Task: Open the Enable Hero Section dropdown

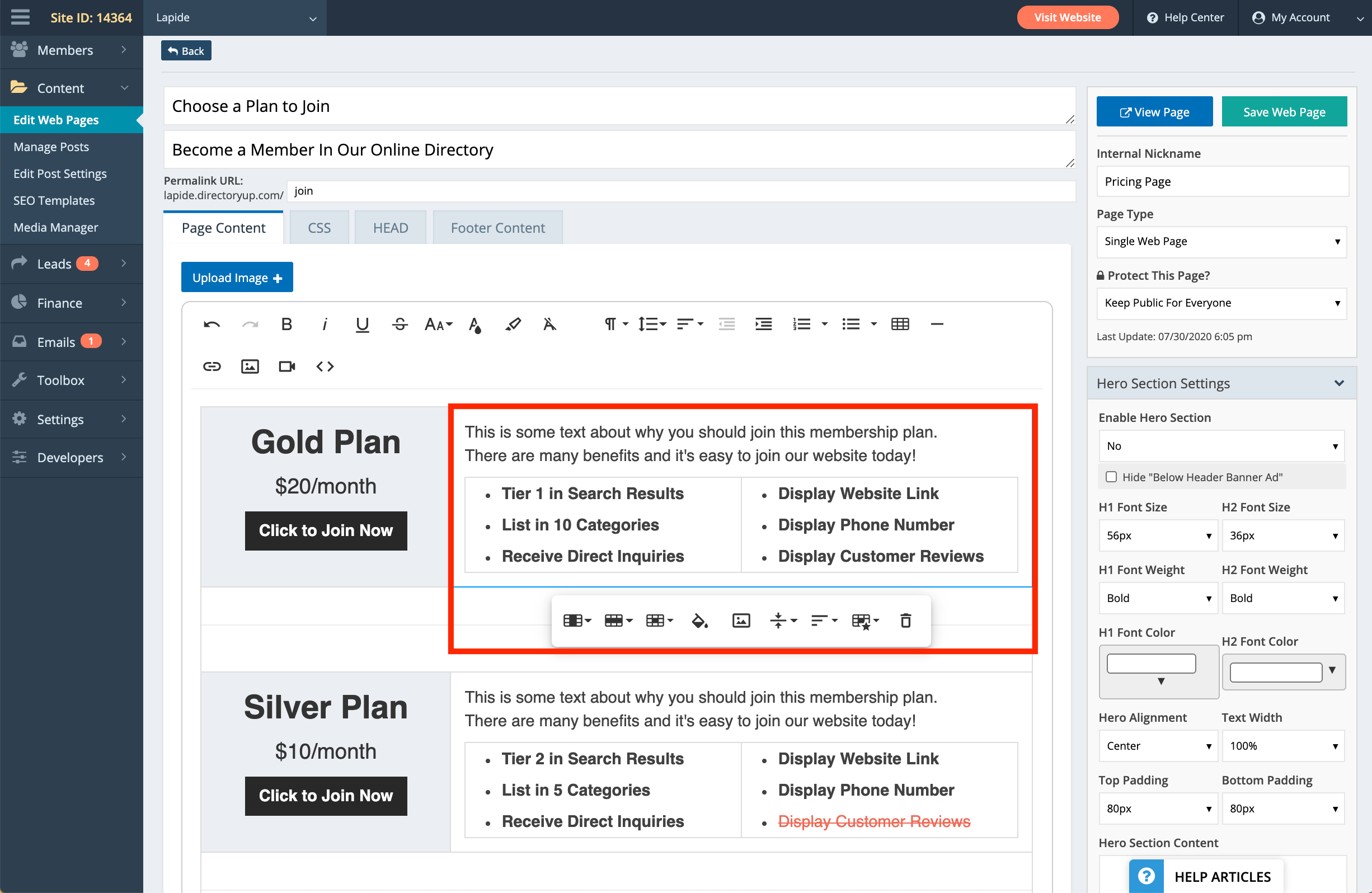Action: coord(1220,445)
